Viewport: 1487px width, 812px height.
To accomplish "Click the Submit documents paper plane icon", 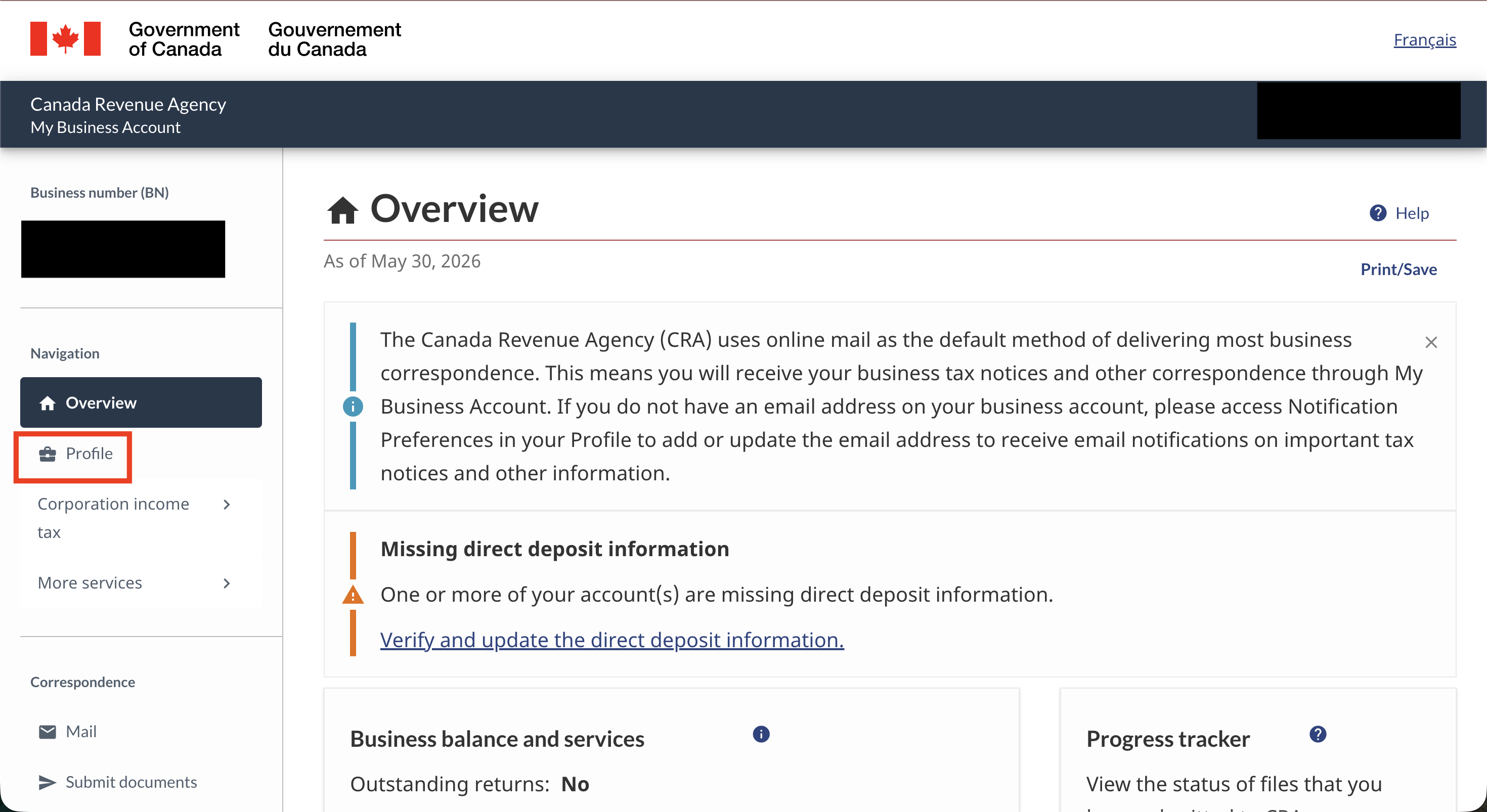I will click(48, 782).
